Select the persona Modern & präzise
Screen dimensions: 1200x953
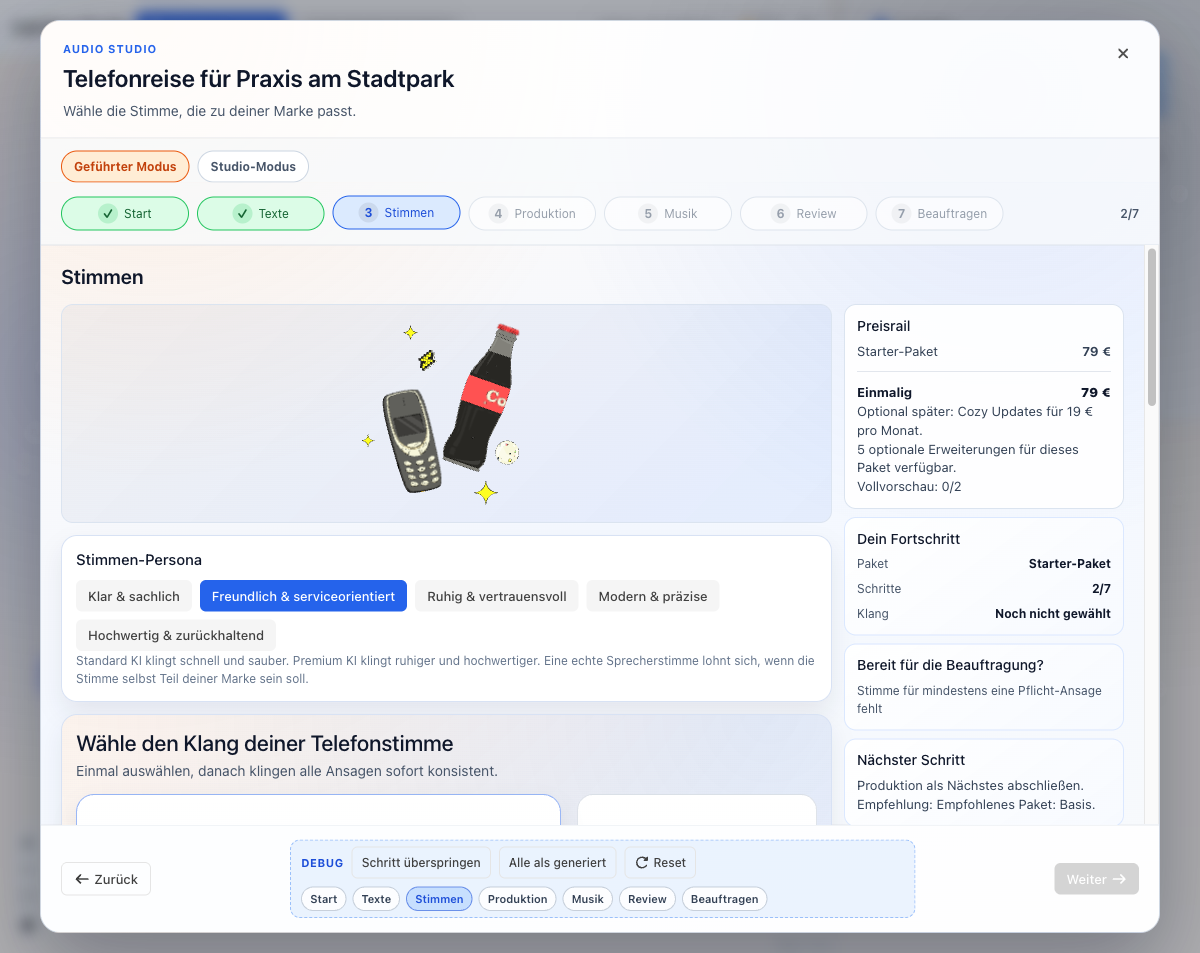652,595
